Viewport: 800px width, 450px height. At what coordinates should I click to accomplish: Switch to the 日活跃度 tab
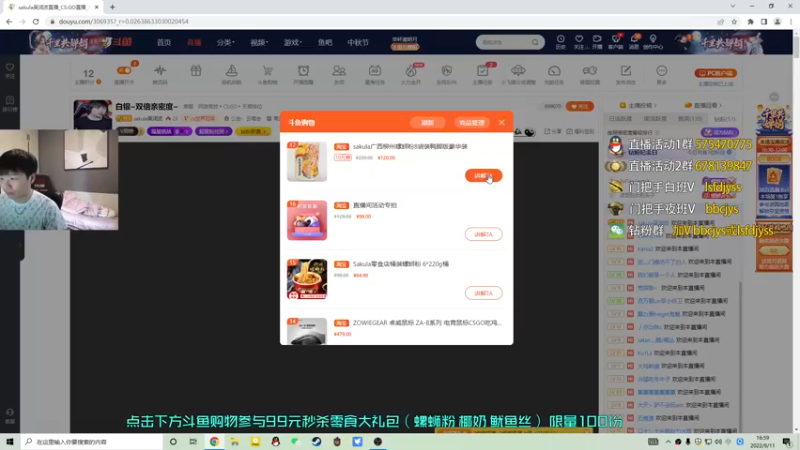[x=620, y=118]
